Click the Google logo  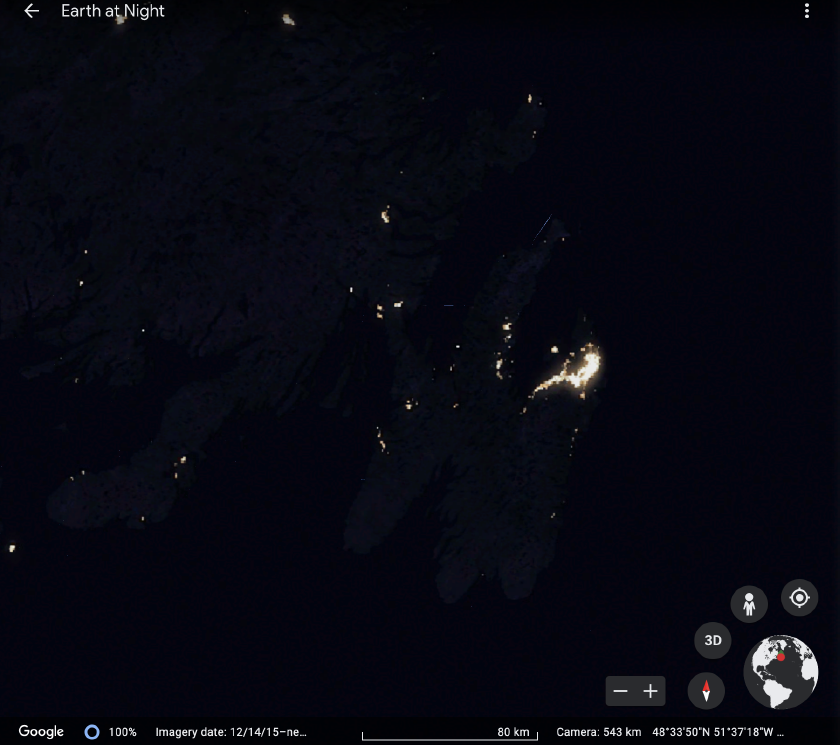(41, 732)
